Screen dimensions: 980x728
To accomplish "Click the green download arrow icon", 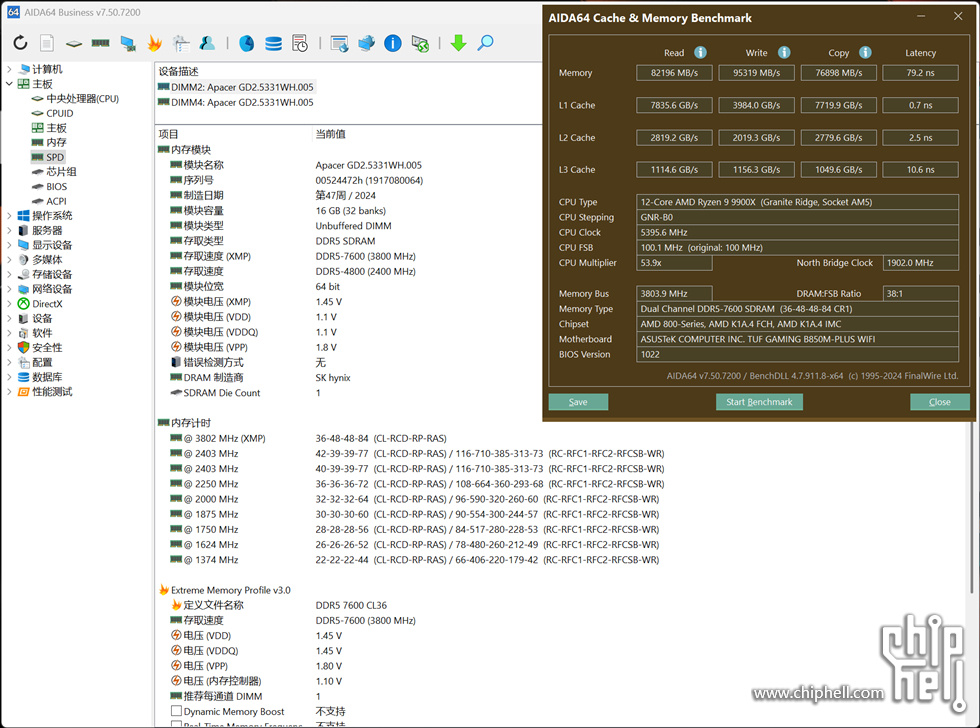I will point(459,43).
